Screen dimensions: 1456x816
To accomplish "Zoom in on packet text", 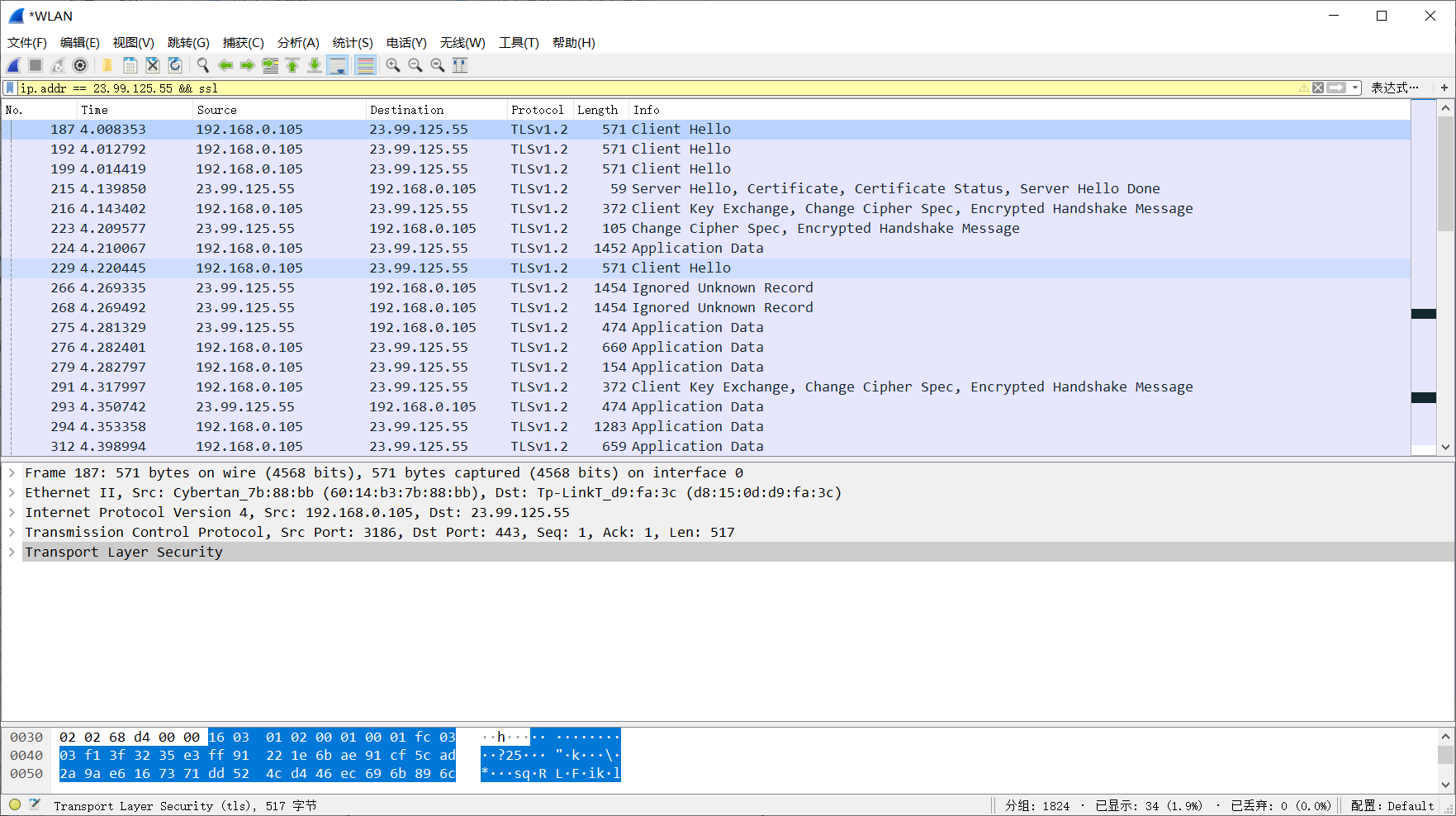I will coord(393,65).
